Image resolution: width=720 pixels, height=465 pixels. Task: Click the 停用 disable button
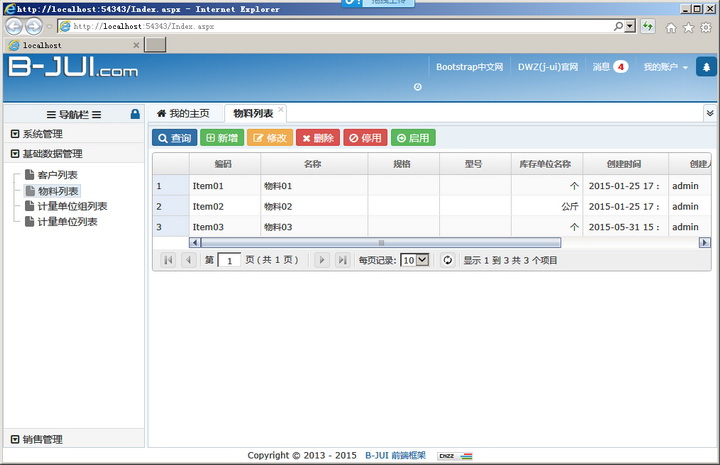tap(365, 138)
